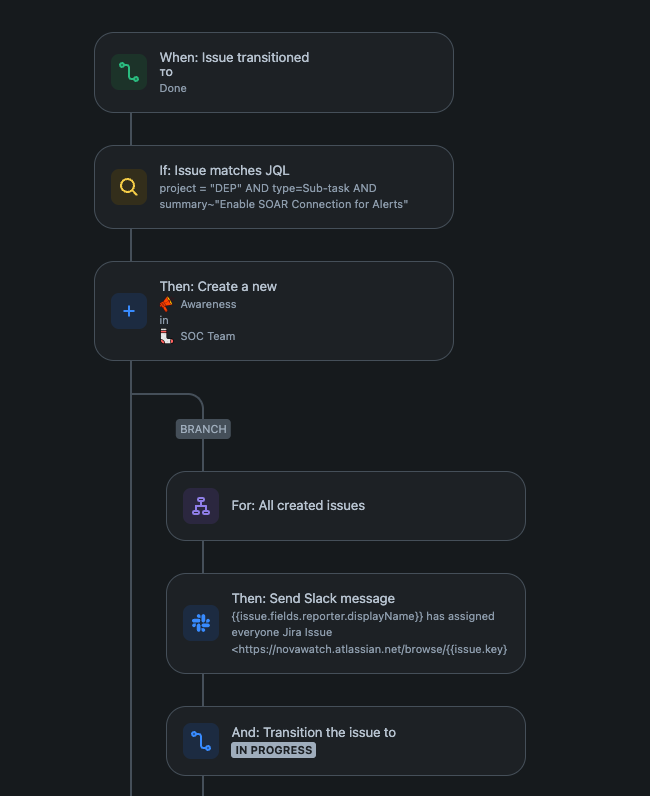Select the Then: Create a new action
Image resolution: width=650 pixels, height=796 pixels.
(274, 311)
